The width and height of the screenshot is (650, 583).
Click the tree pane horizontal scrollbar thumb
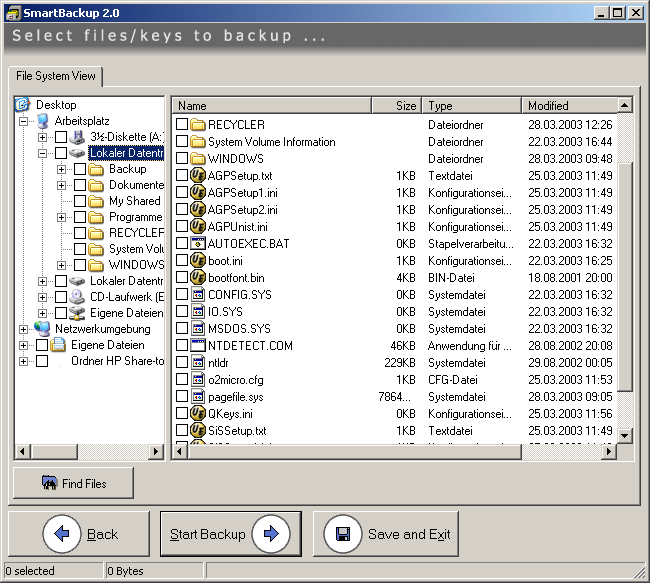(x=54, y=451)
